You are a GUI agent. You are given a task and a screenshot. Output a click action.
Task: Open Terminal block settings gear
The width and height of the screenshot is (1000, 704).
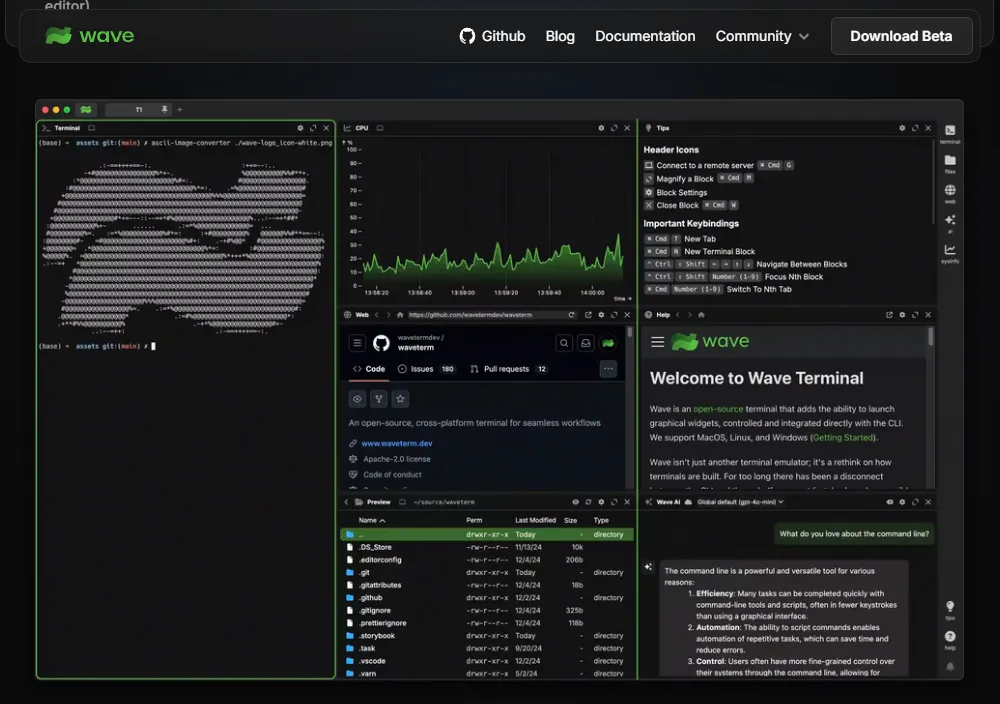pos(300,128)
